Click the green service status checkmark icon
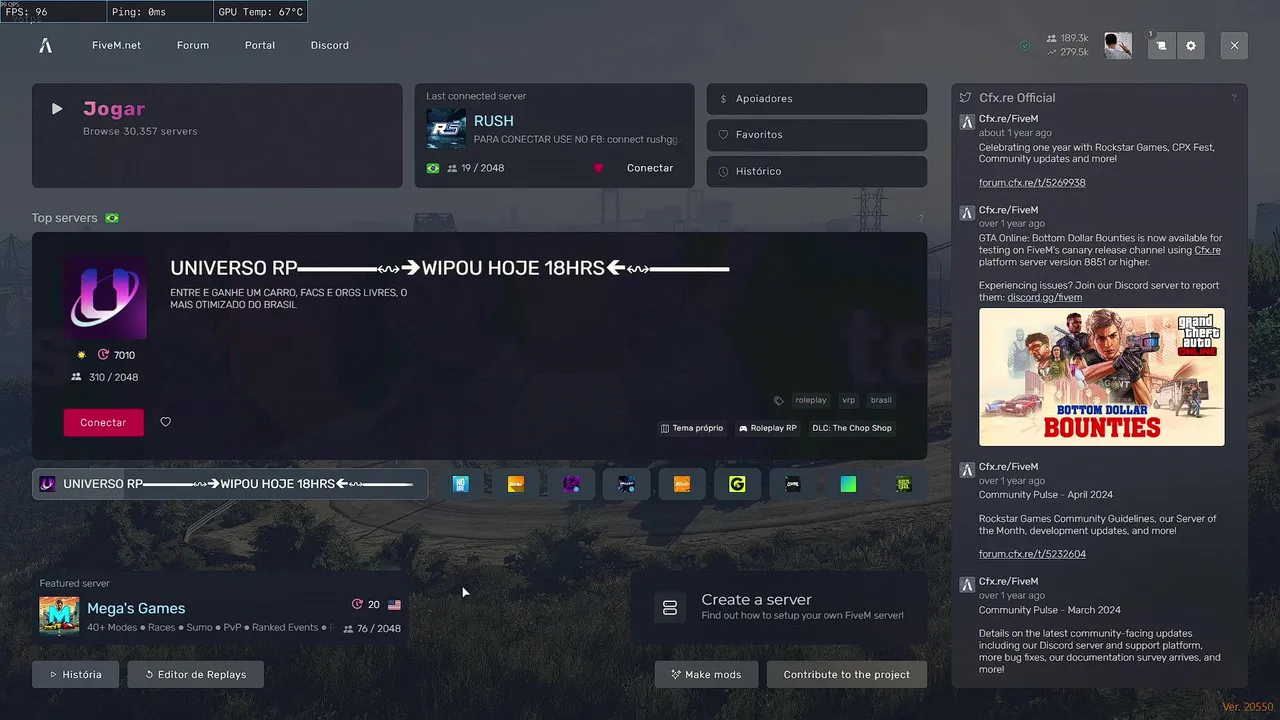 click(x=1025, y=45)
